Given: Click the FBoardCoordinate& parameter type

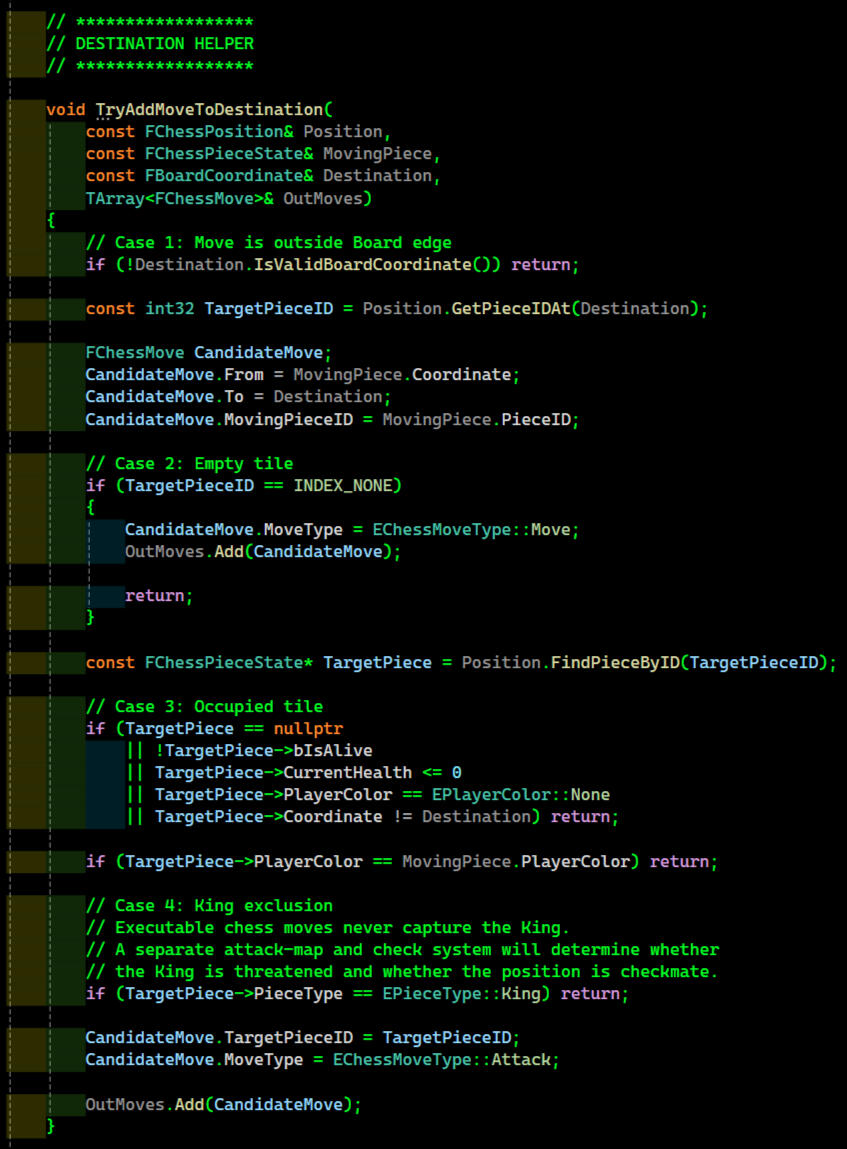Looking at the screenshot, I should tap(229, 176).
